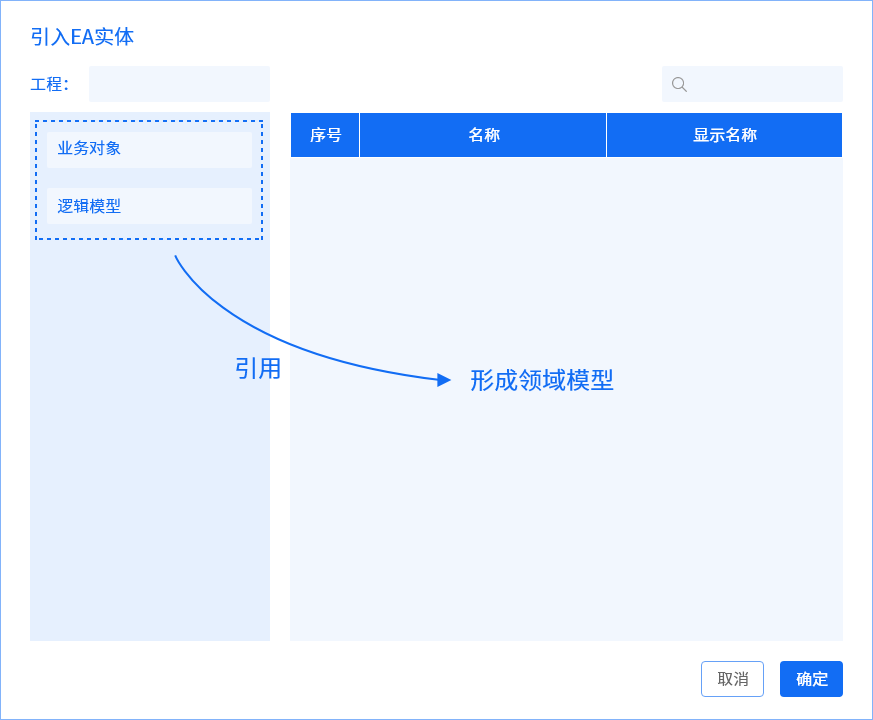Select the 逻辑模型 item in left panel

(149, 207)
